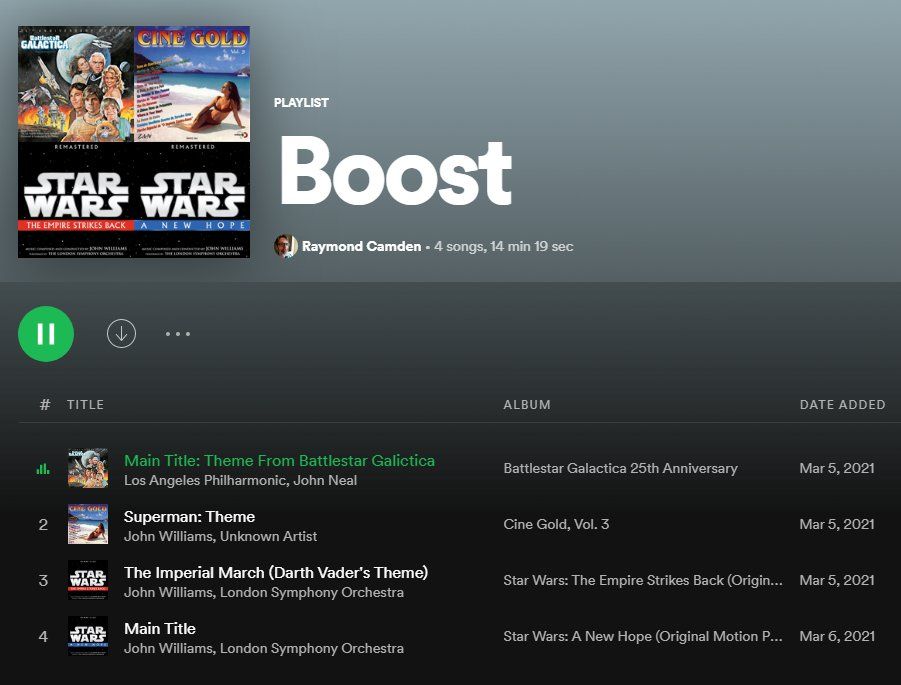Open the three-dots more options menu

(178, 334)
